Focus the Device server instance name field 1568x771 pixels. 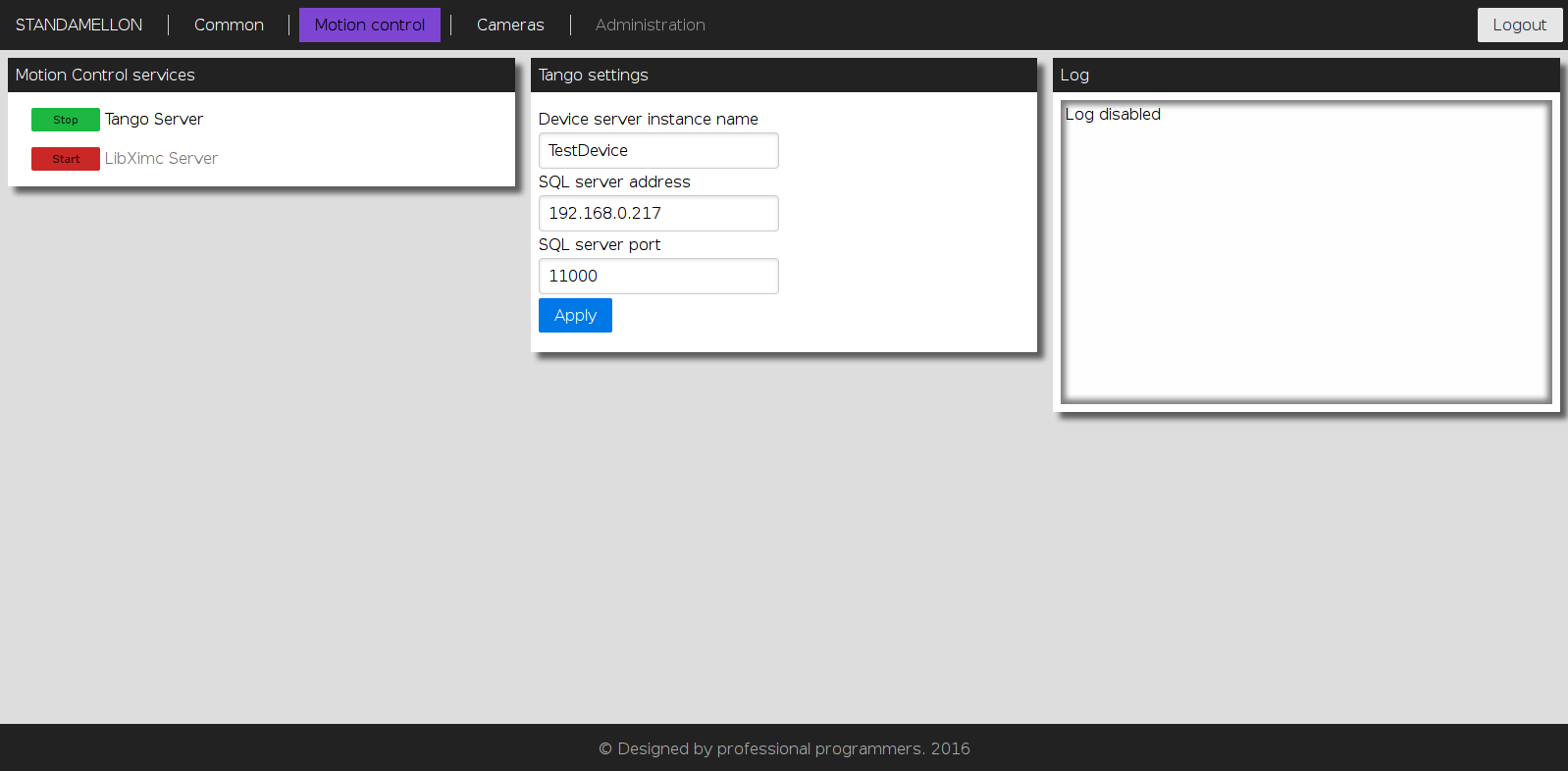pos(658,150)
